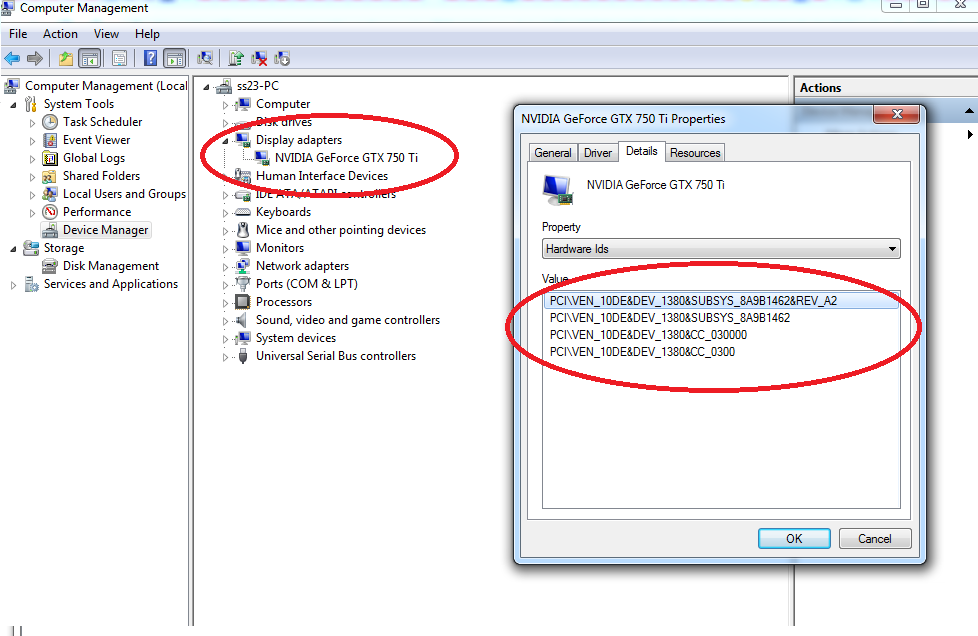
Task: Select Human Interface Devices category
Action: point(322,176)
